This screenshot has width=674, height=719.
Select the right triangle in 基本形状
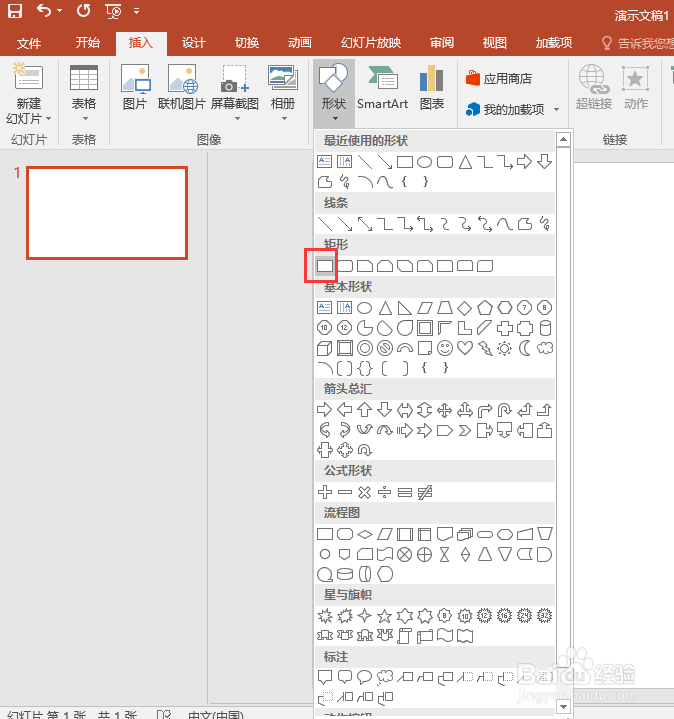pos(405,308)
